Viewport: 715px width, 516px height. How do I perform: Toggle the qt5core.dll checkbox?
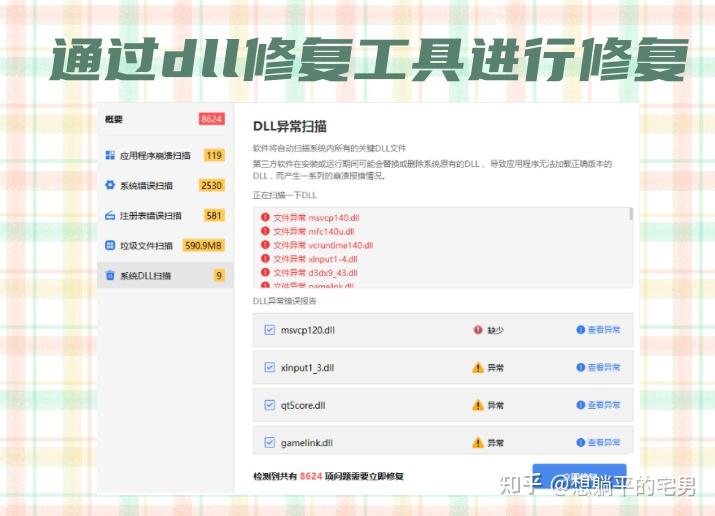pyautogui.click(x=269, y=405)
